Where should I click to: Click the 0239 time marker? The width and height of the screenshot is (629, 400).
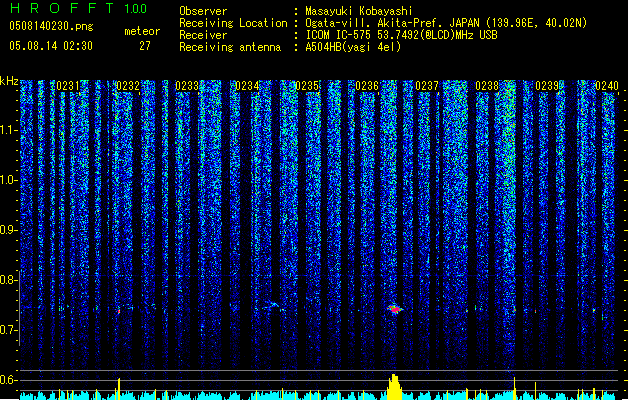click(547, 86)
